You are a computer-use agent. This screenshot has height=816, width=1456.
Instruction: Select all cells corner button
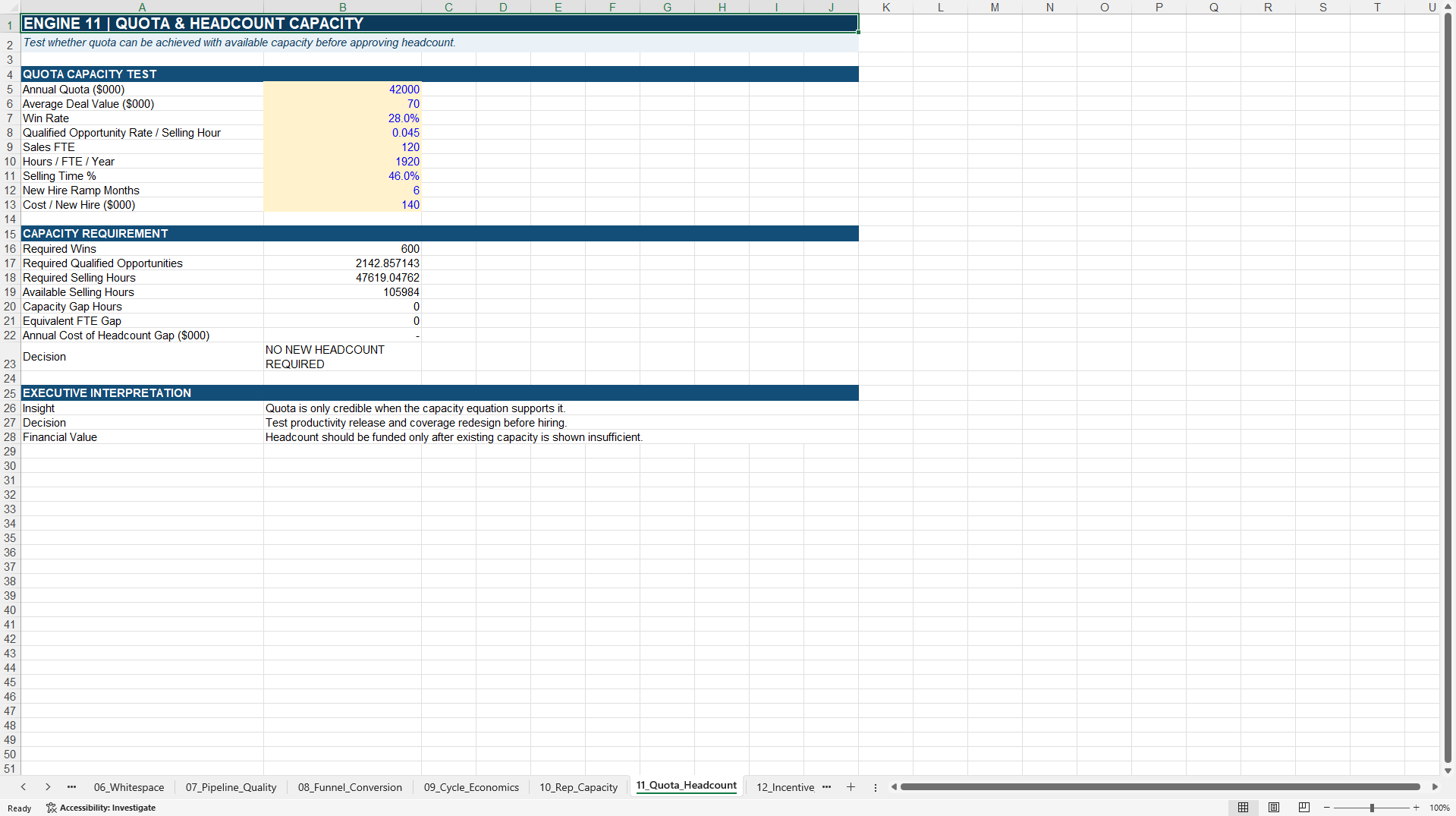10,7
